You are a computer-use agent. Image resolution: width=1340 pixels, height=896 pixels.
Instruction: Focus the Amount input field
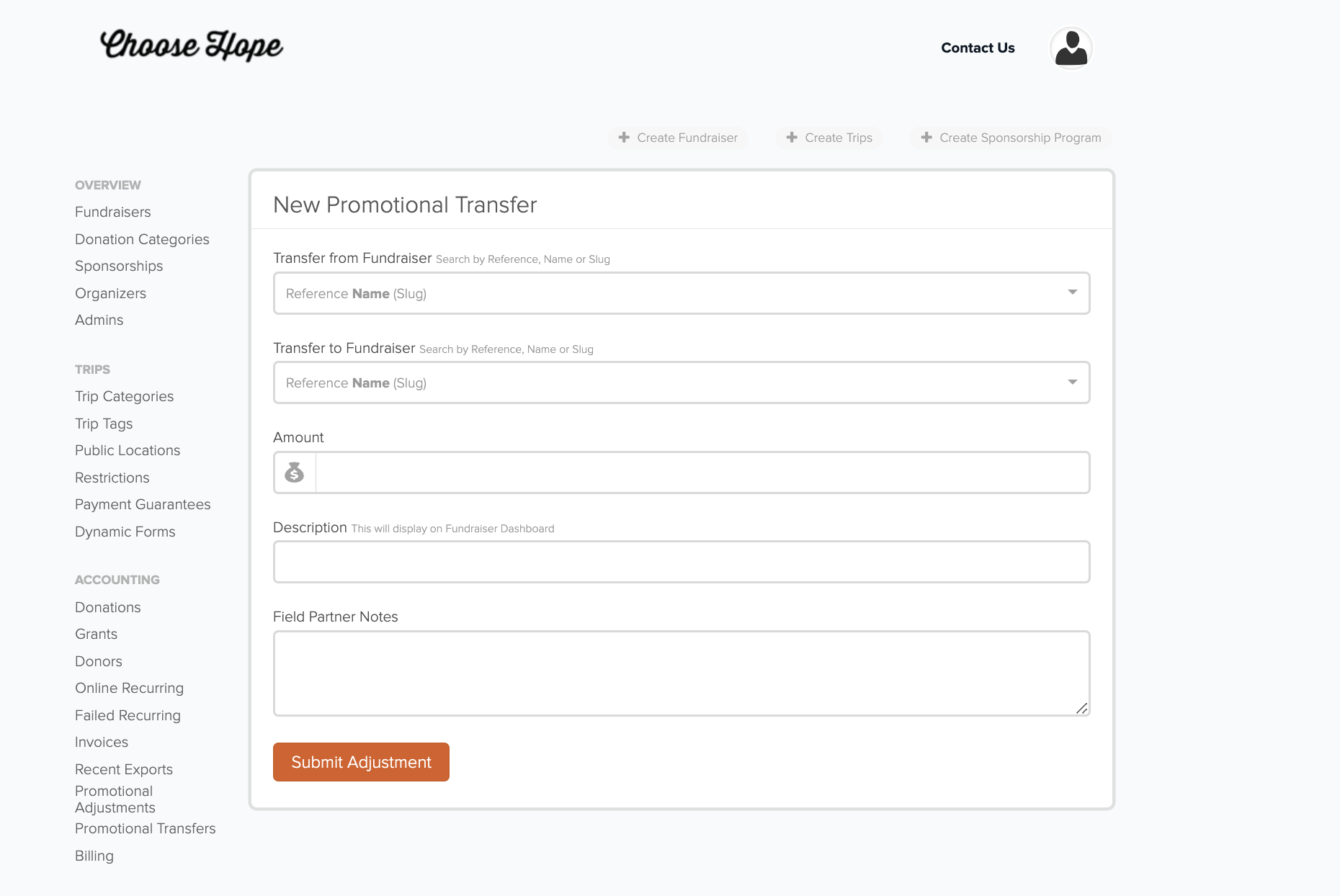point(702,472)
